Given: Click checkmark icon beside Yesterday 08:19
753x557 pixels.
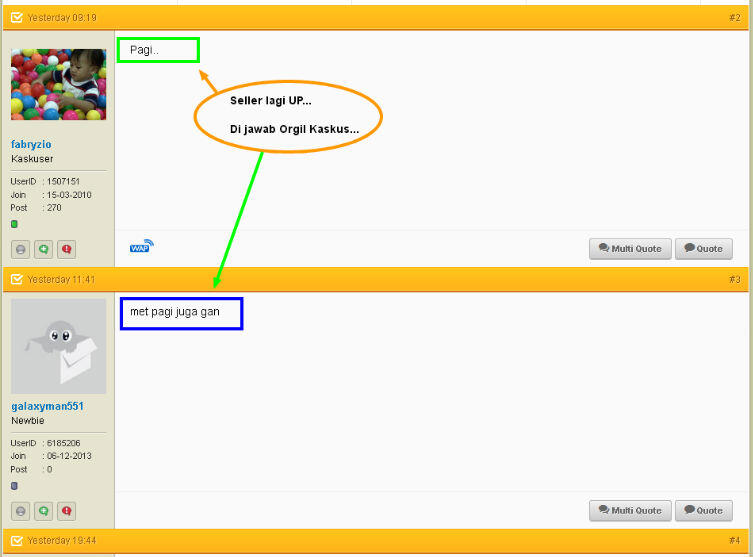Looking at the screenshot, I should pos(16,18).
